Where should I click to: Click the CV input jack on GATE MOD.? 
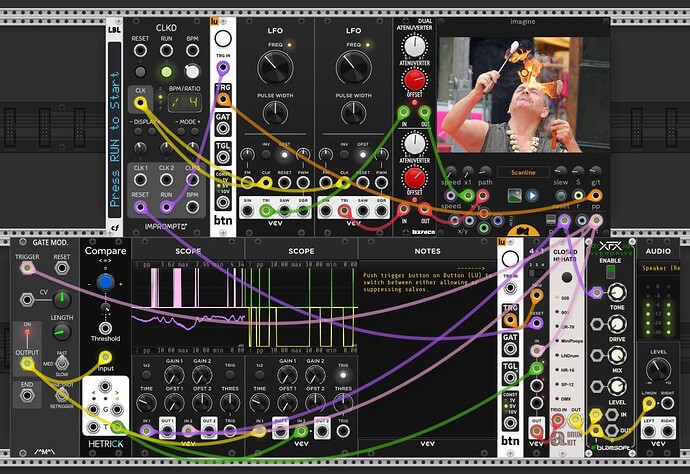coord(27,300)
